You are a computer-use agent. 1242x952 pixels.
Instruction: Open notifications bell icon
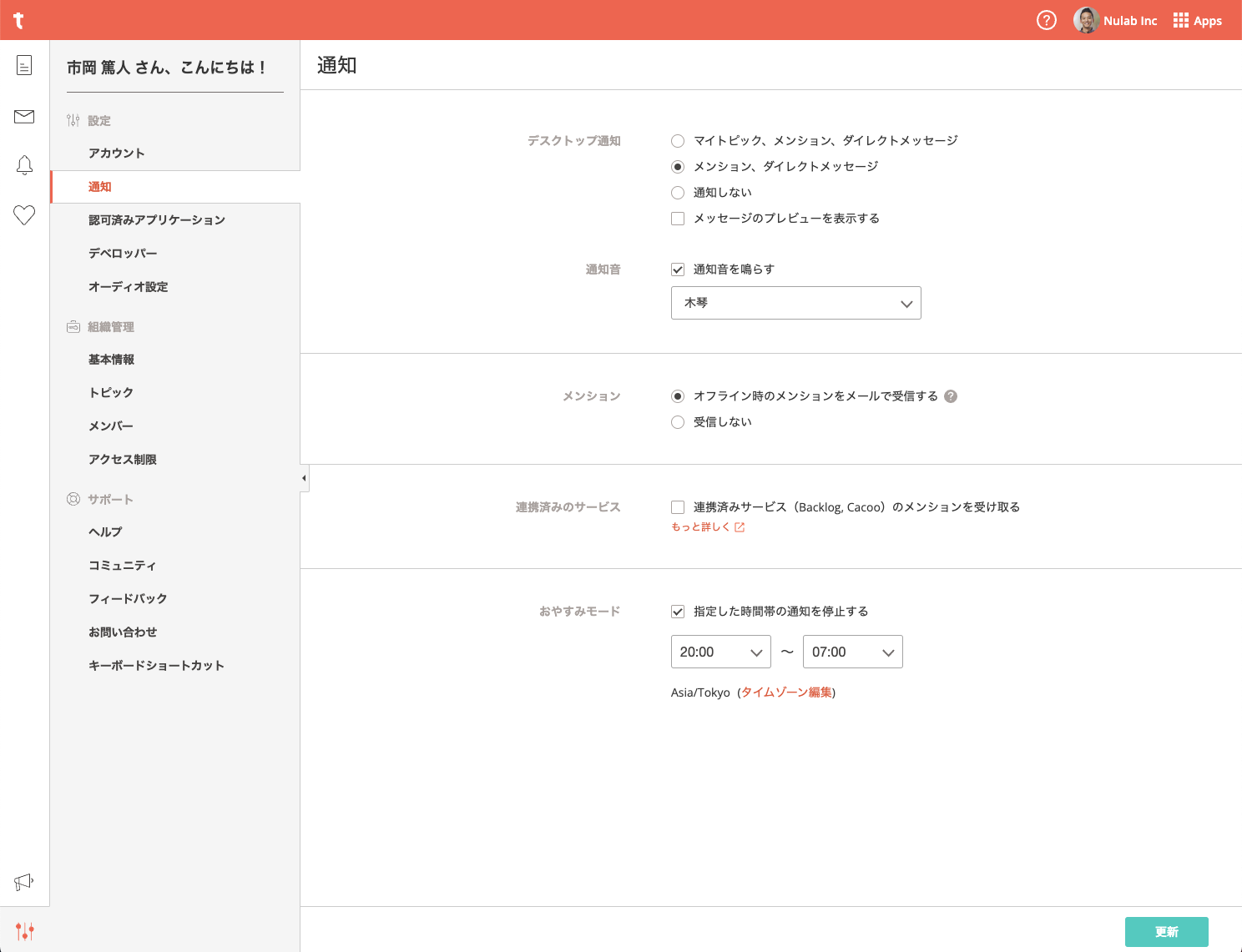click(24, 165)
